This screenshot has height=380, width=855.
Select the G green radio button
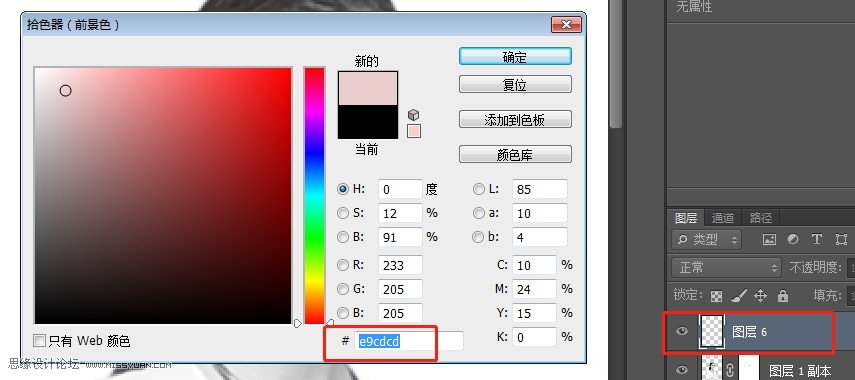pyautogui.click(x=343, y=289)
